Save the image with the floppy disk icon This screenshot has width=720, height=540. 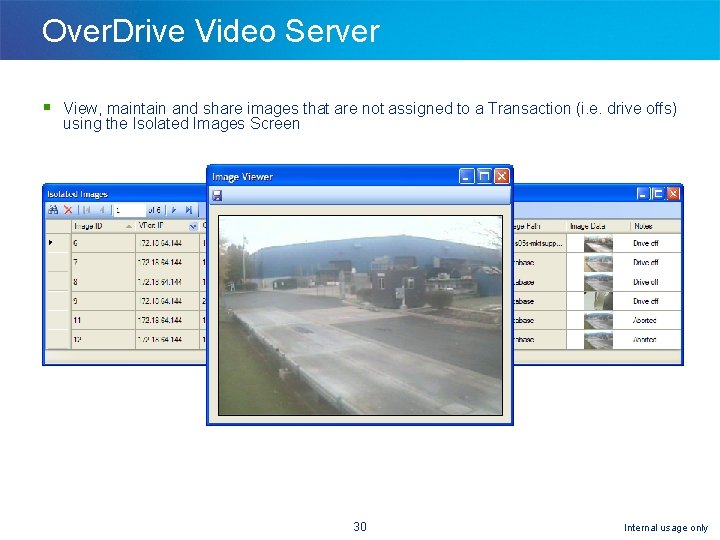[217, 196]
